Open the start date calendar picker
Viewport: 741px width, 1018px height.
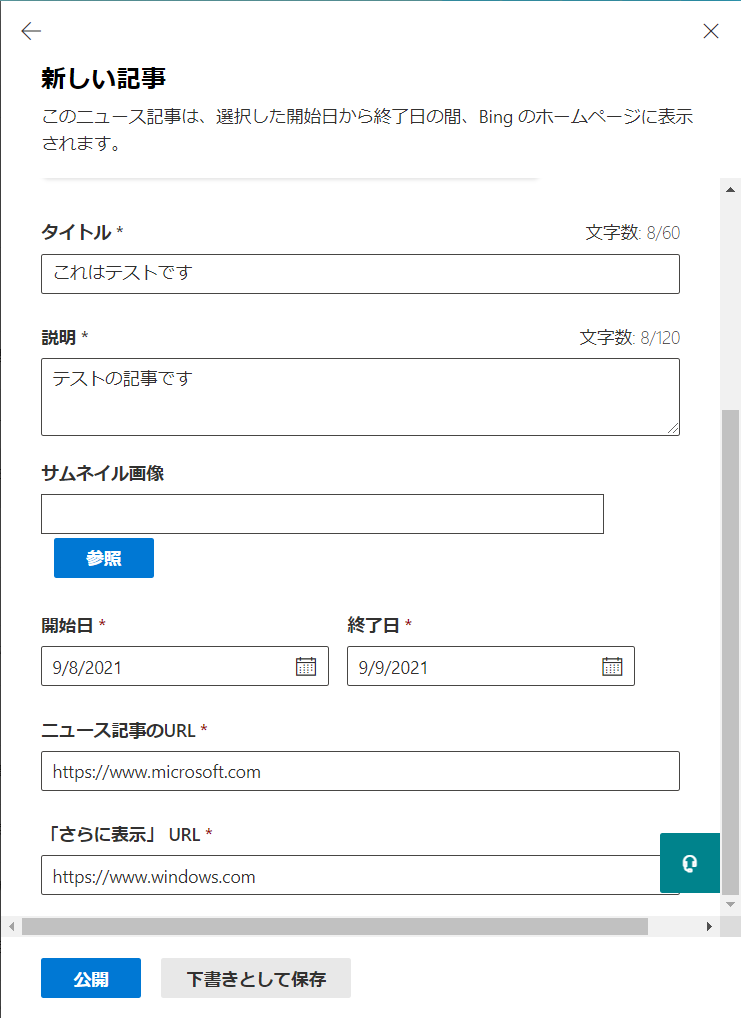[x=306, y=667]
